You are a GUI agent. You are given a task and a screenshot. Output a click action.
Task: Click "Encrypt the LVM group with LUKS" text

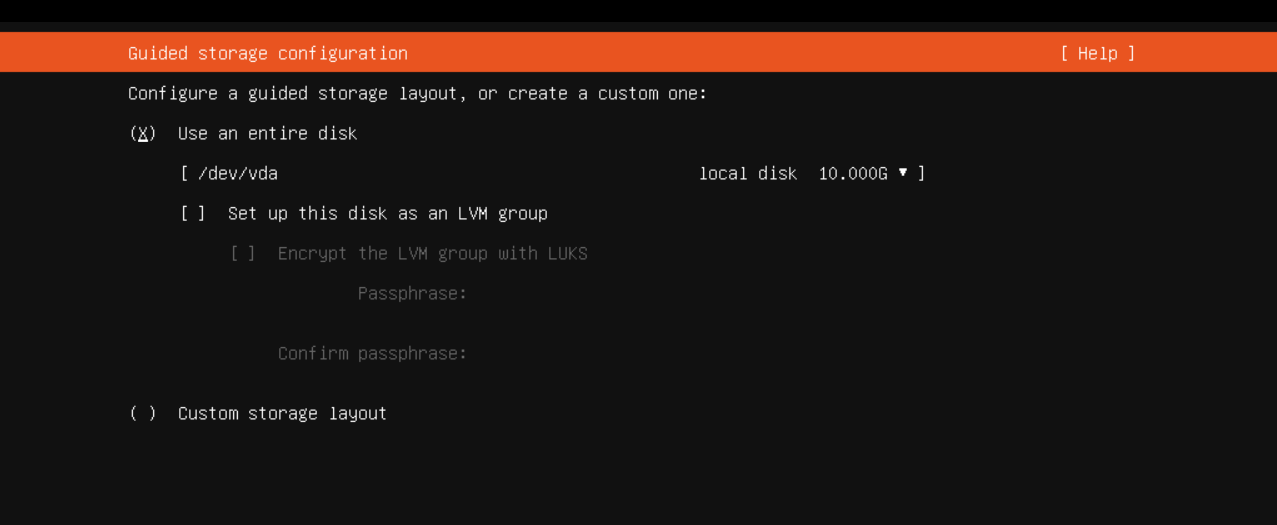pyautogui.click(x=433, y=253)
